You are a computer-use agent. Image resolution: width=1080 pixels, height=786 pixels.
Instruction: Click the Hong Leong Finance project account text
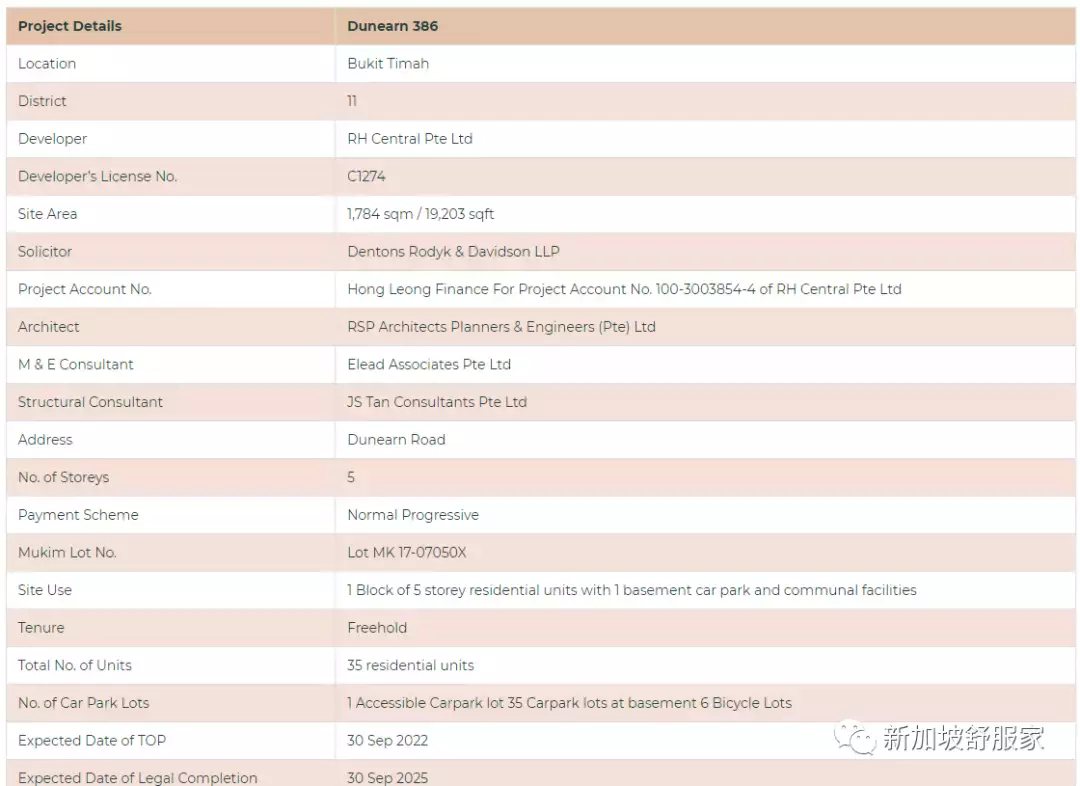[x=624, y=289]
